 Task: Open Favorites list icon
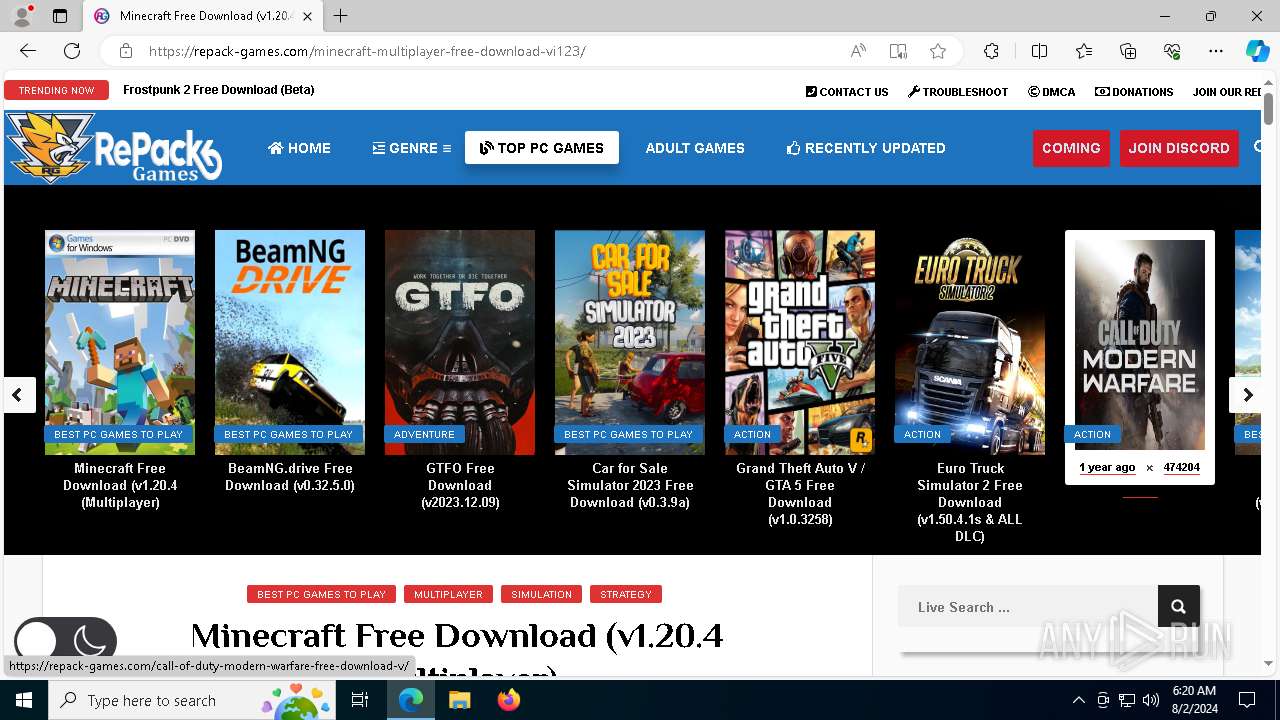tap(1084, 51)
